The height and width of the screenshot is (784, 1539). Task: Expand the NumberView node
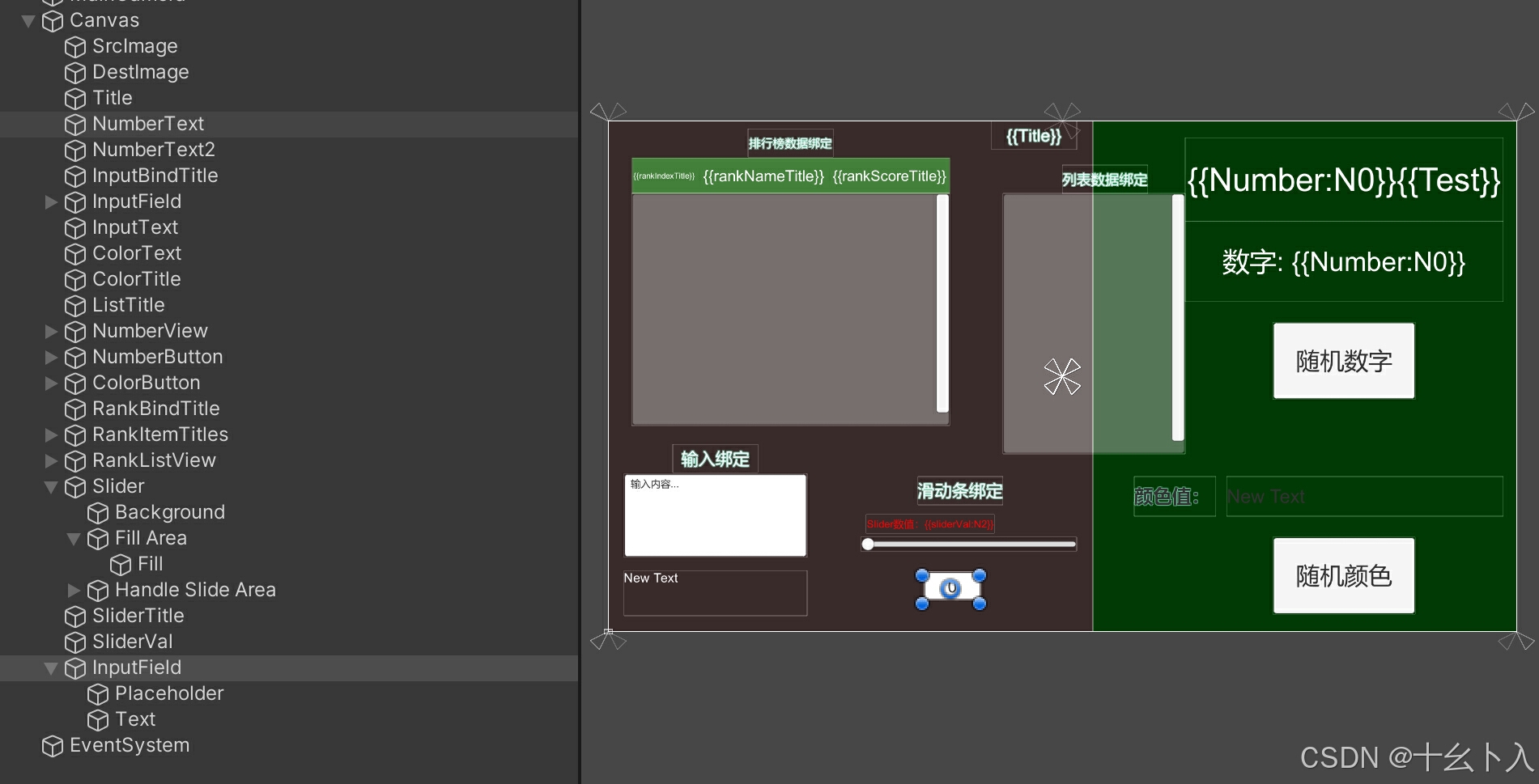(51, 332)
